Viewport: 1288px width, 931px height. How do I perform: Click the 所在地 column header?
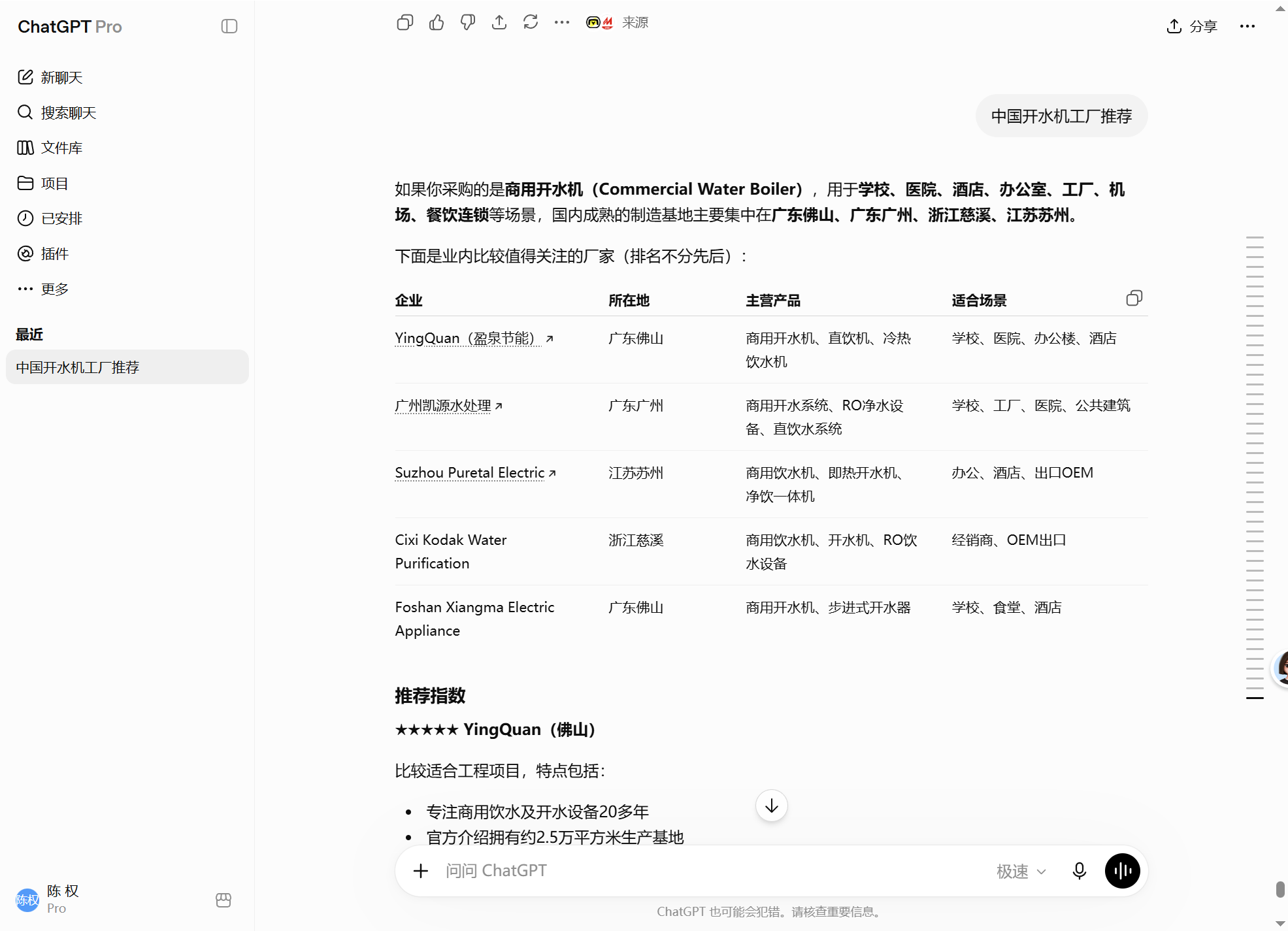point(629,301)
